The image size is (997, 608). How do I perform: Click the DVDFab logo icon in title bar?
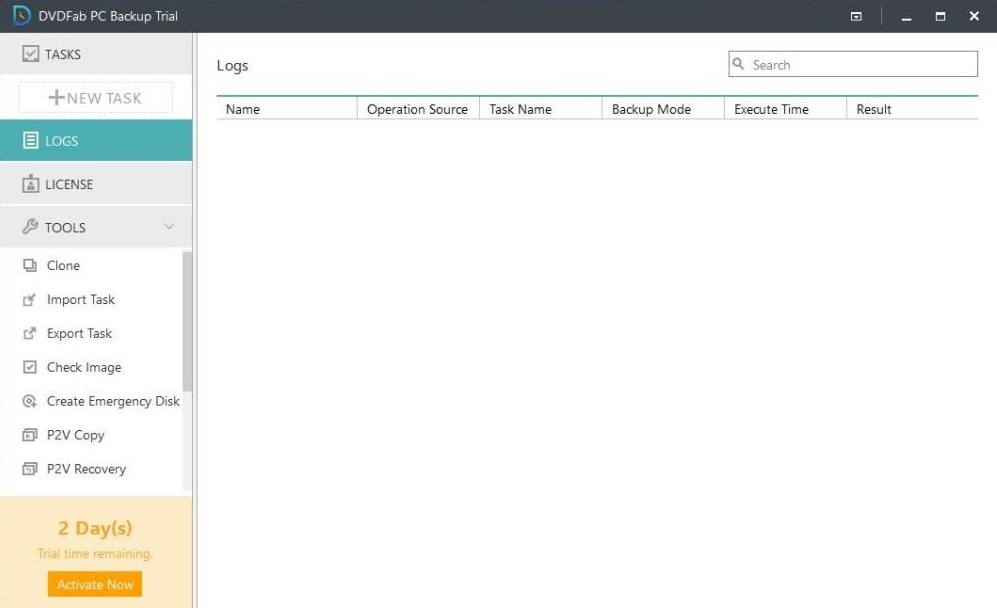(x=22, y=15)
